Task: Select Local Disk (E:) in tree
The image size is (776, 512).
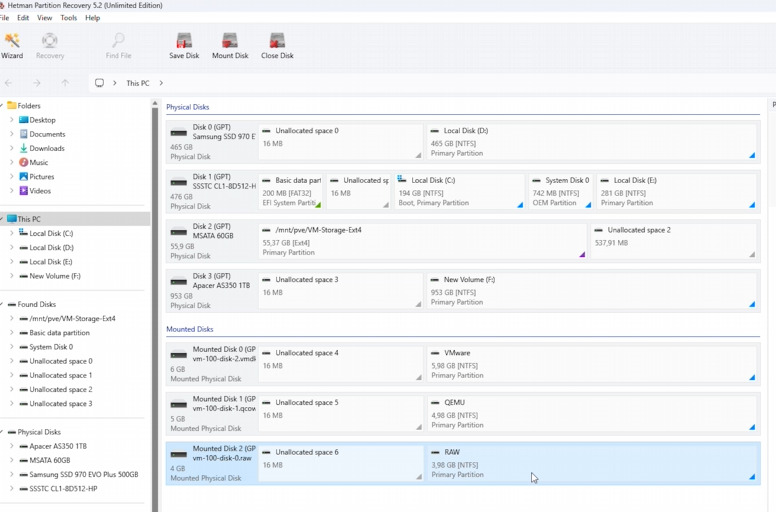Action: click(51, 262)
